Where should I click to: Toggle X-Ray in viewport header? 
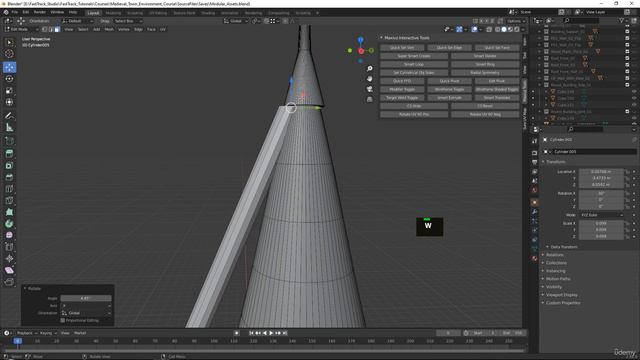(489, 29)
